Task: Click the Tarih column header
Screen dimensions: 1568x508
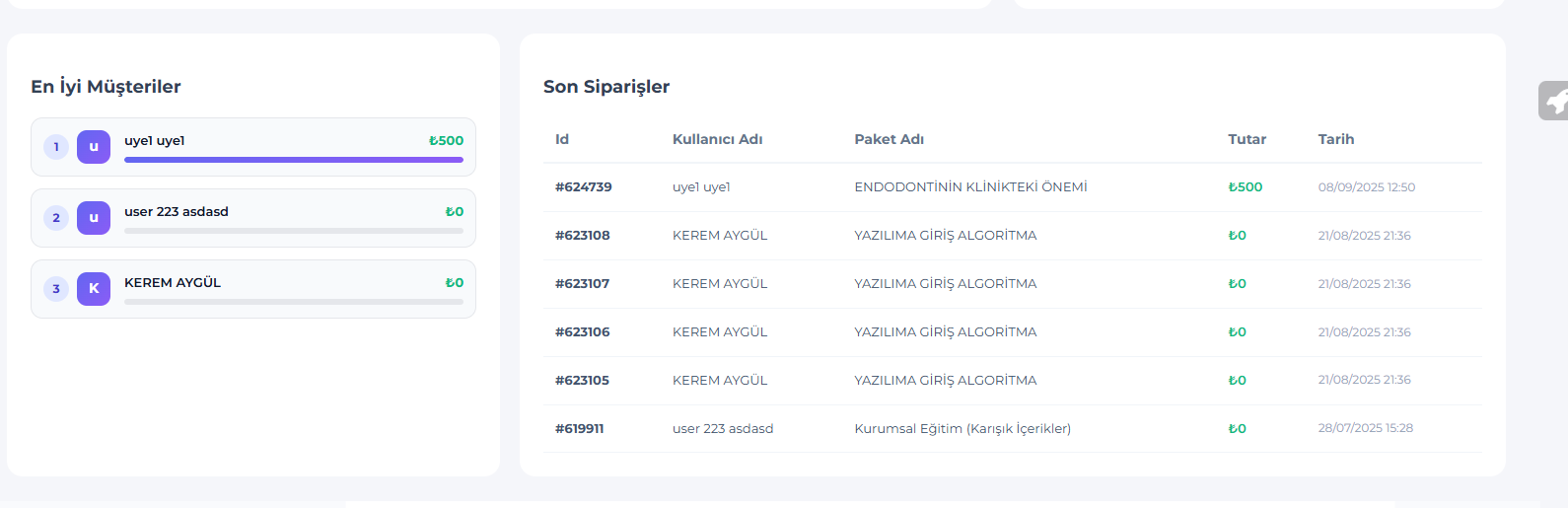Action: tap(1335, 139)
